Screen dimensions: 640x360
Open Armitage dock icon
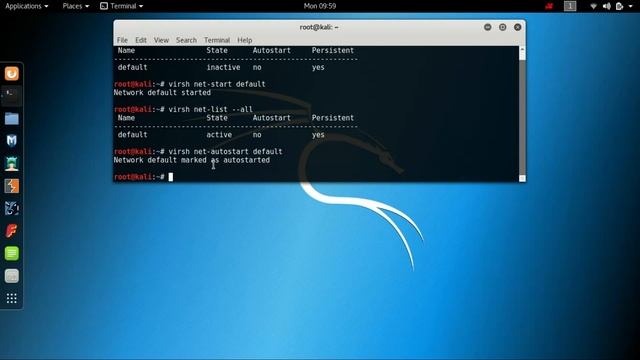coord(12,164)
